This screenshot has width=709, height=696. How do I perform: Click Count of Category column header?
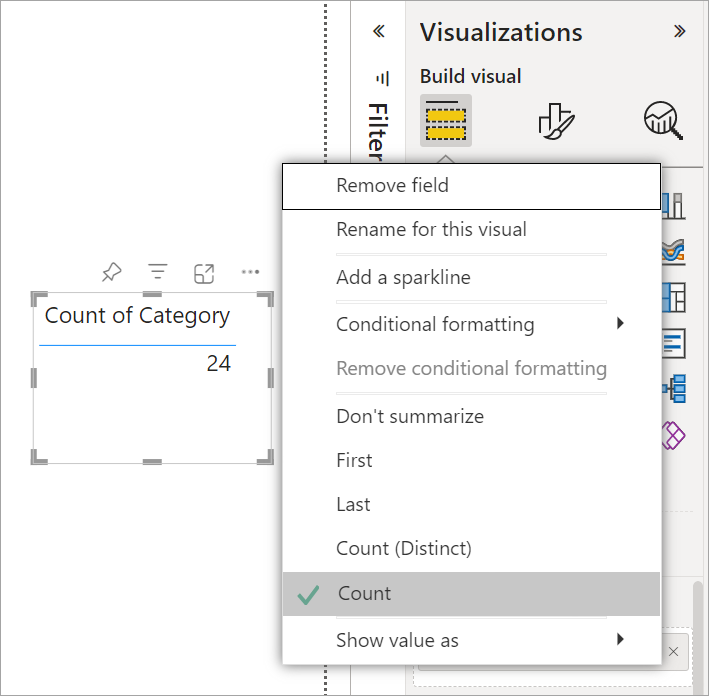[x=137, y=316]
